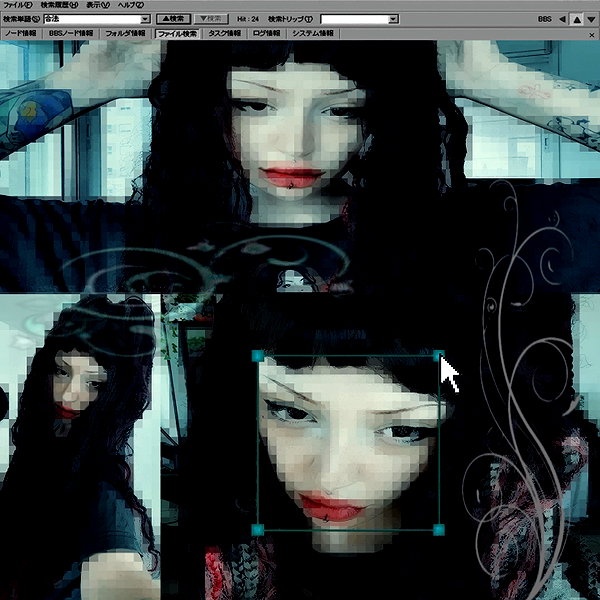Click inside the 検索トリップ field

coord(354,19)
